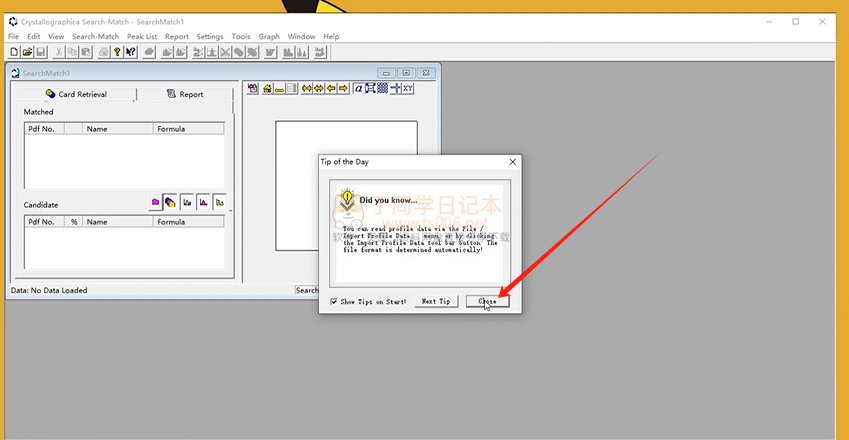Click the yellow house Home view graph icon

267,88
